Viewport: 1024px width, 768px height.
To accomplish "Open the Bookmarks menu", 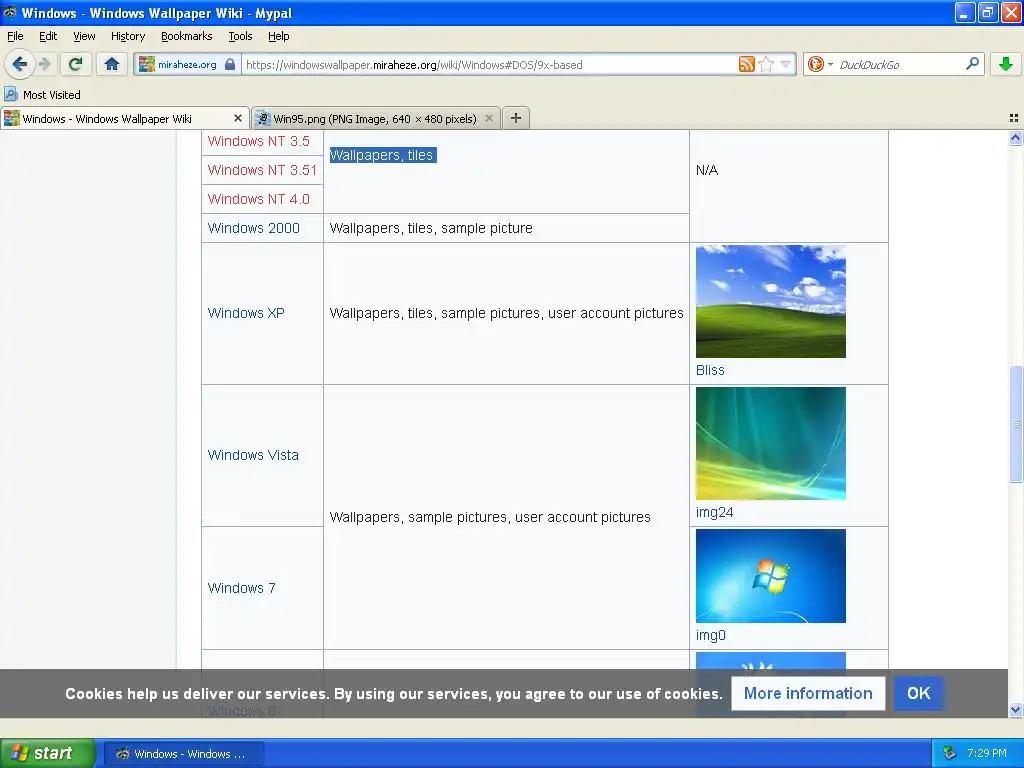I will point(187,37).
